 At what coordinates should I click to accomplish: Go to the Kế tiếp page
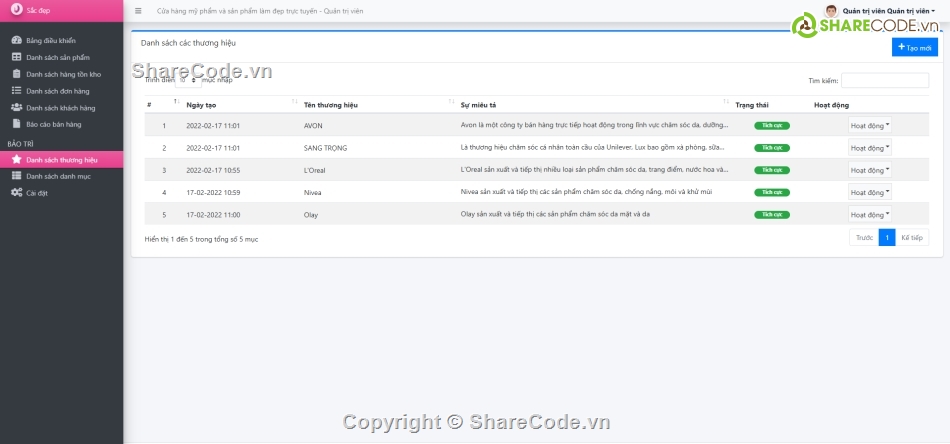coord(912,238)
